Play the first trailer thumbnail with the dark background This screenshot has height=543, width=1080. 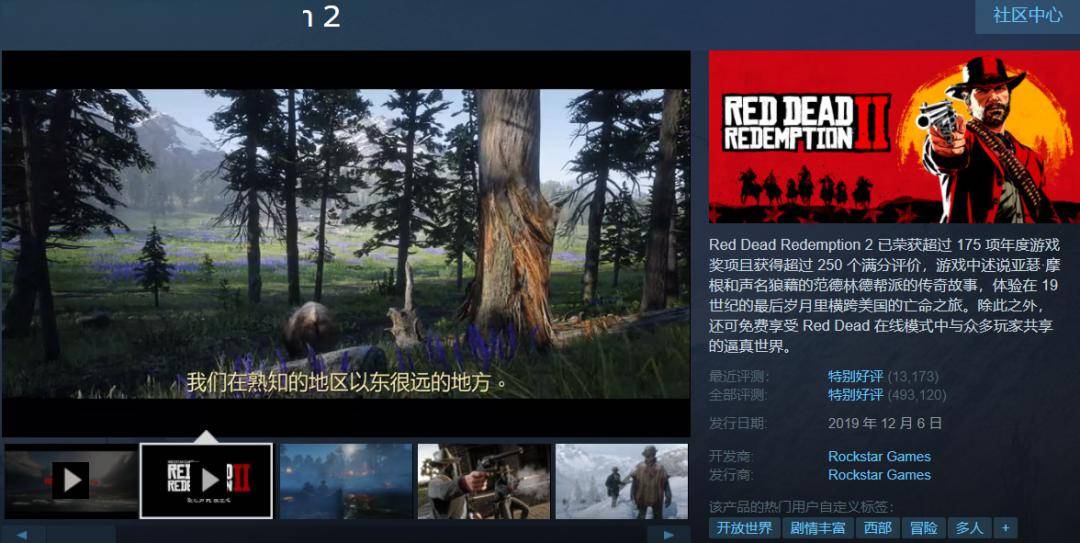click(71, 480)
